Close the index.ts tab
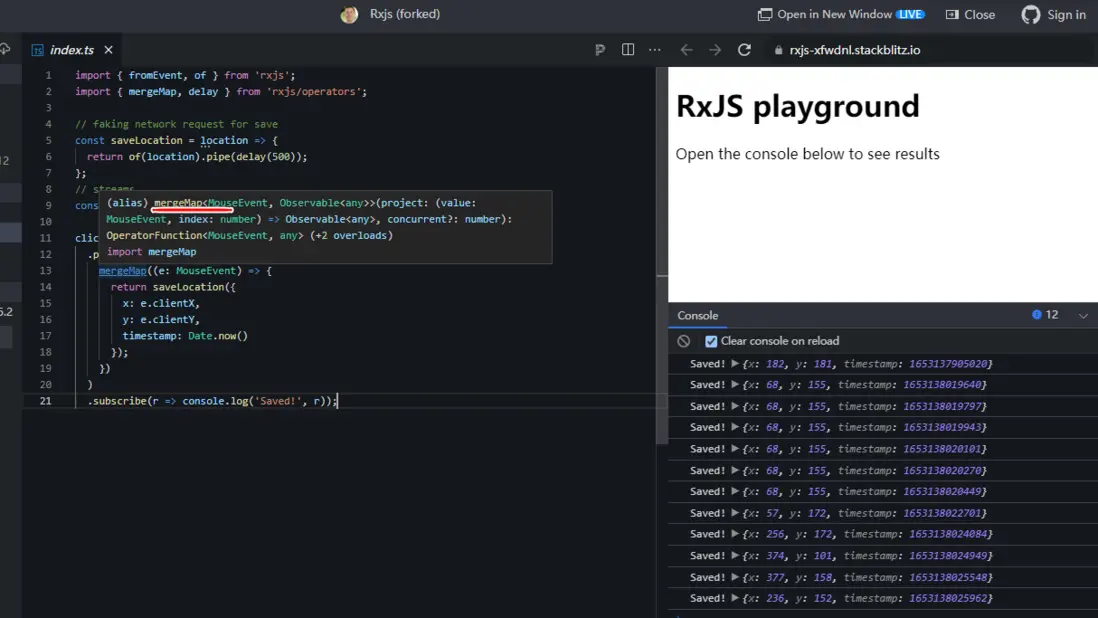Screen dimensions: 1098x618 108,50
